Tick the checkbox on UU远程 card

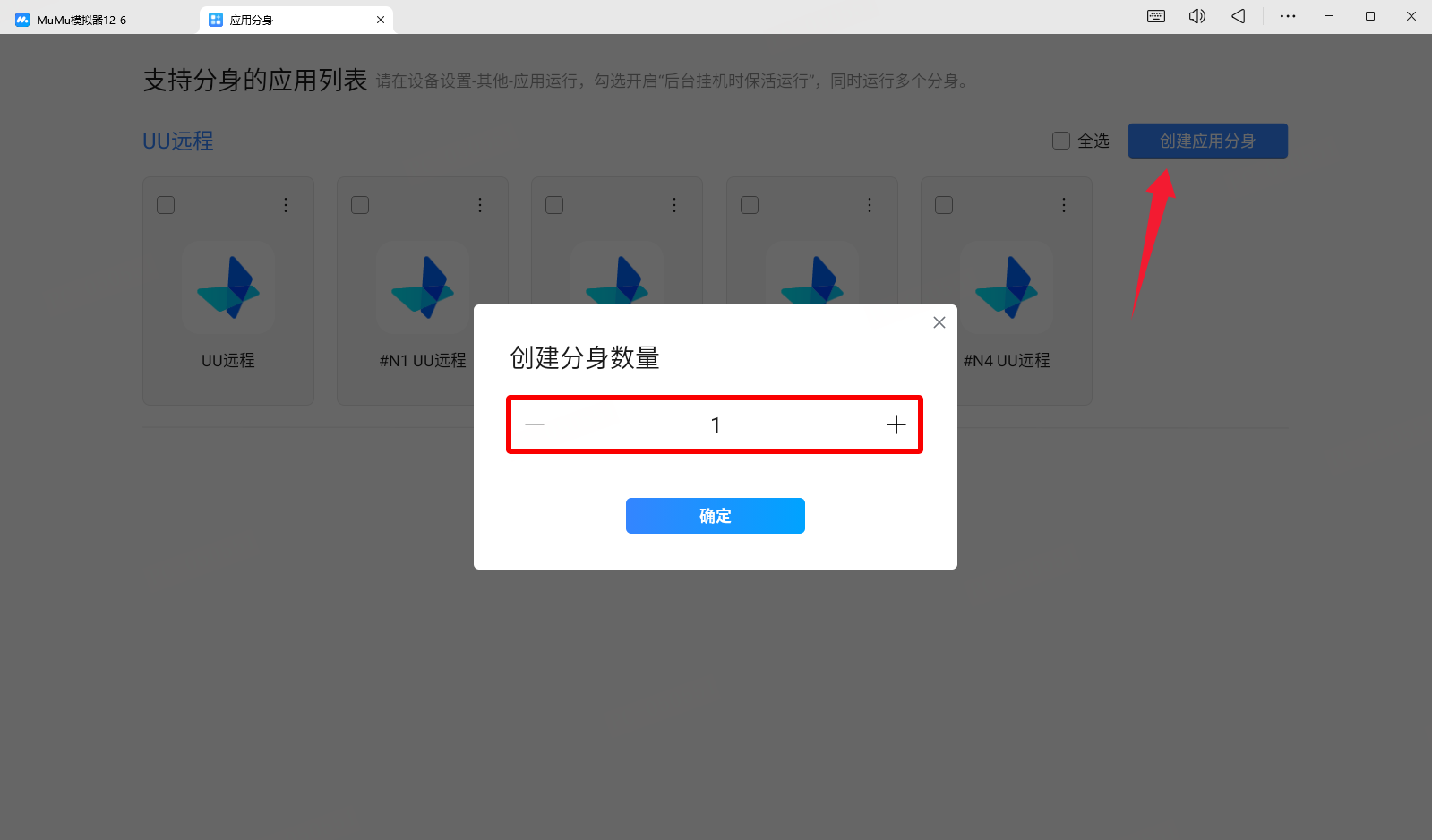click(166, 205)
